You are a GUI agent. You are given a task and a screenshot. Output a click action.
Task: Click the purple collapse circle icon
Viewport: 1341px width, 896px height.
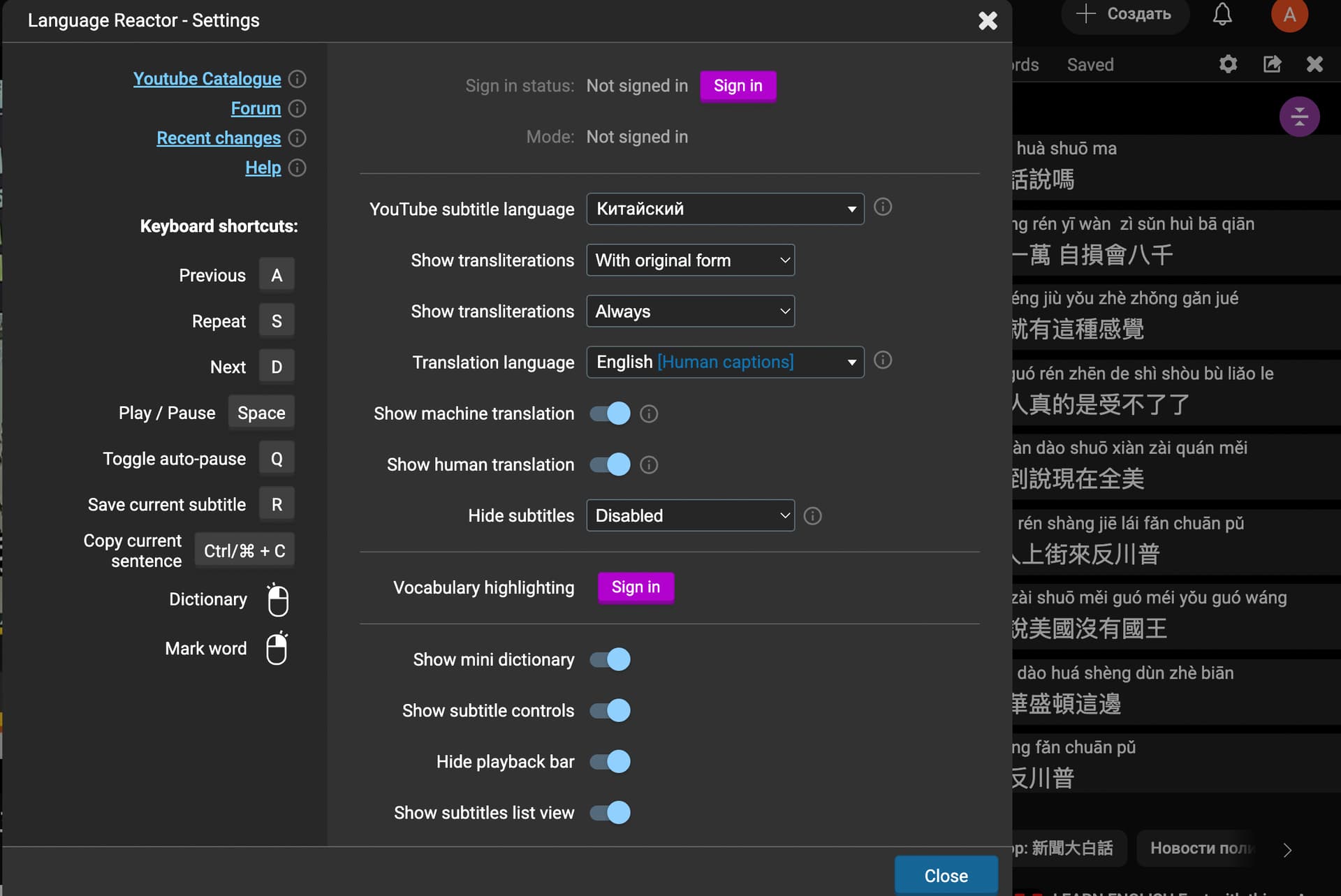pos(1299,117)
